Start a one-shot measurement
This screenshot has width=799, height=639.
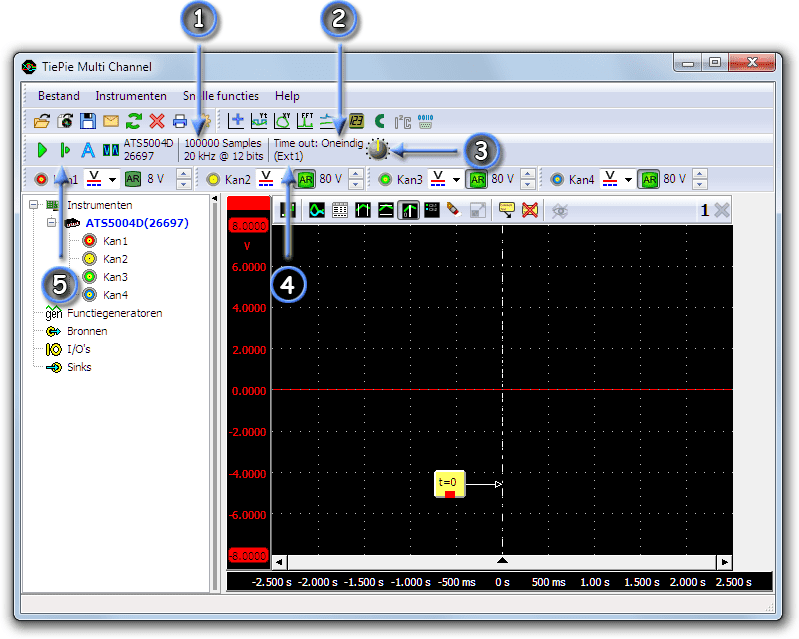coord(65,150)
